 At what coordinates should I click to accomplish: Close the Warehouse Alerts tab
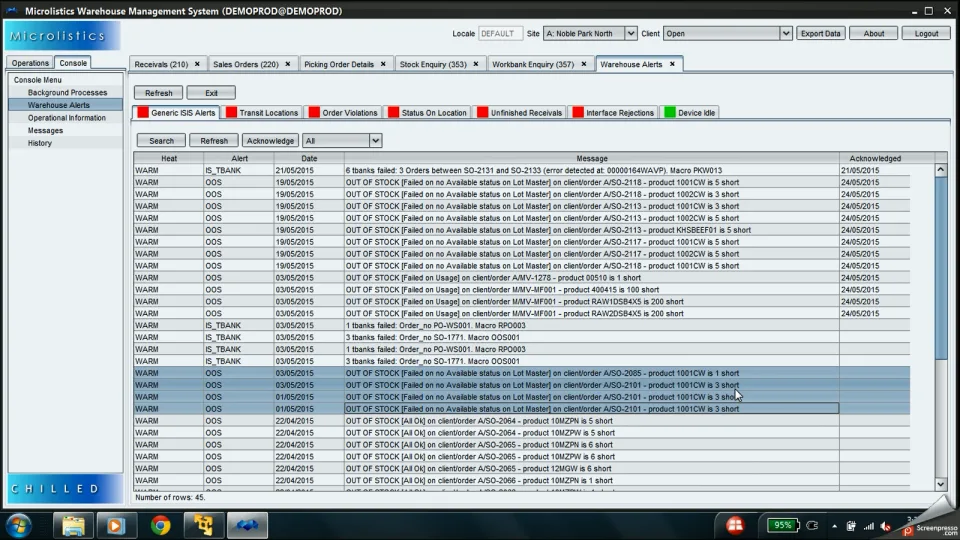[672, 64]
